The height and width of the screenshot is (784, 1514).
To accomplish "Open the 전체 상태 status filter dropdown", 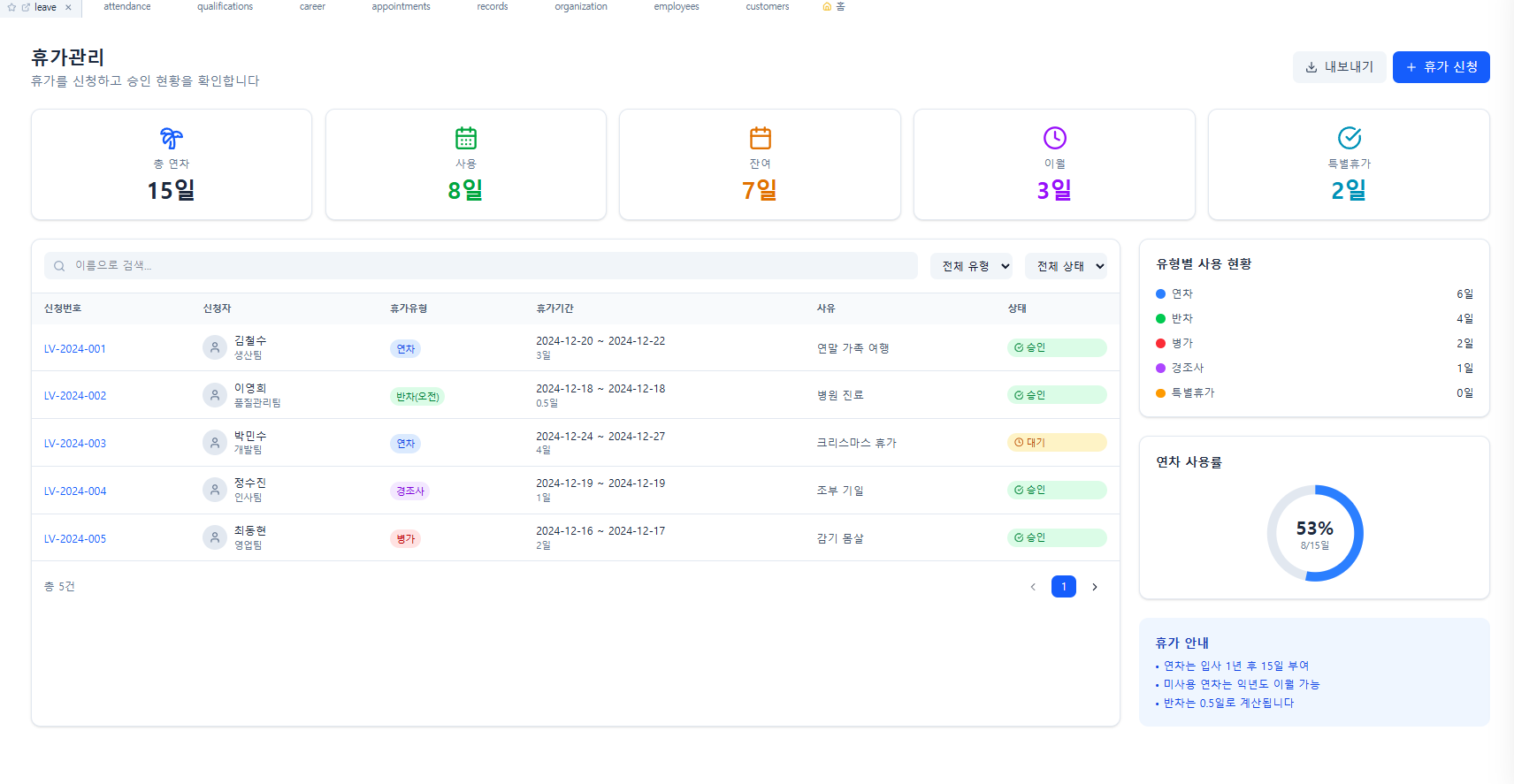I will [x=1066, y=266].
